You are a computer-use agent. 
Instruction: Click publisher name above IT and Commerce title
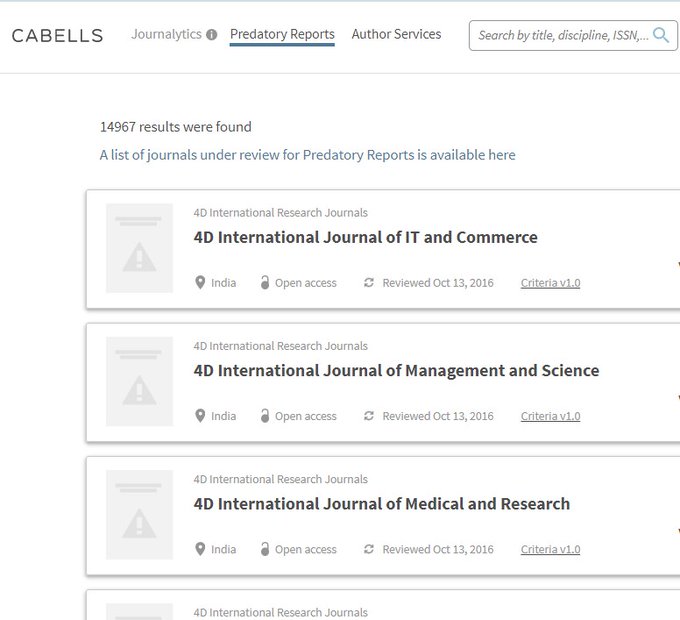click(x=281, y=212)
